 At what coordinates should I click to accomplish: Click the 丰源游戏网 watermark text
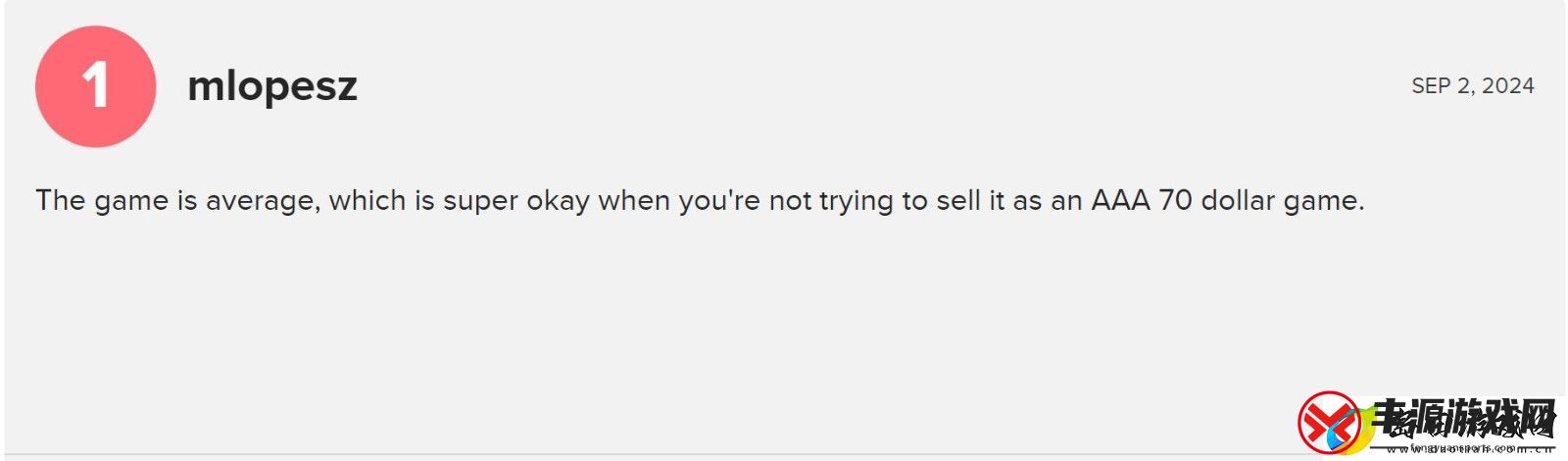click(1463, 419)
